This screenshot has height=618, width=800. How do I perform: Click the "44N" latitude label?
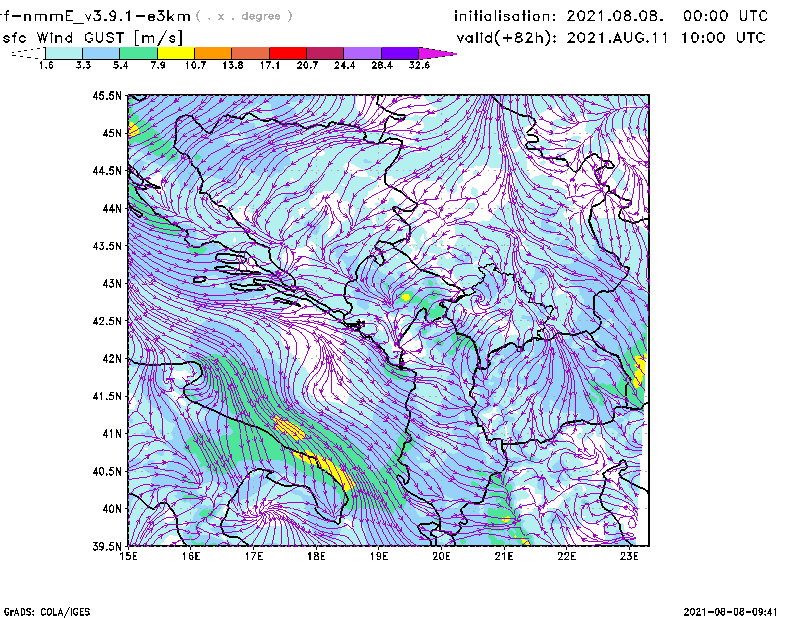[x=112, y=208]
